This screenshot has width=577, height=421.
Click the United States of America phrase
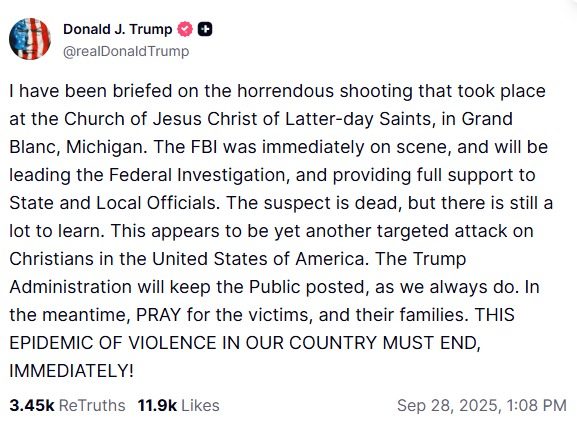click(260, 259)
